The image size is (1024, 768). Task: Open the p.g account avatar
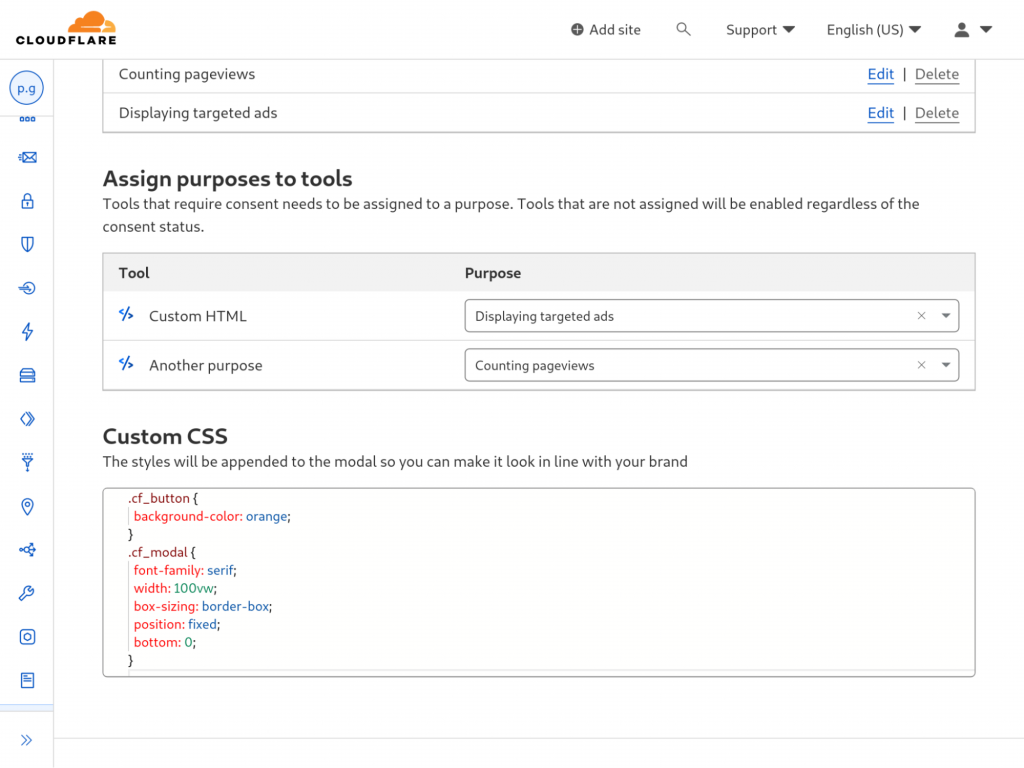pyautogui.click(x=27, y=89)
